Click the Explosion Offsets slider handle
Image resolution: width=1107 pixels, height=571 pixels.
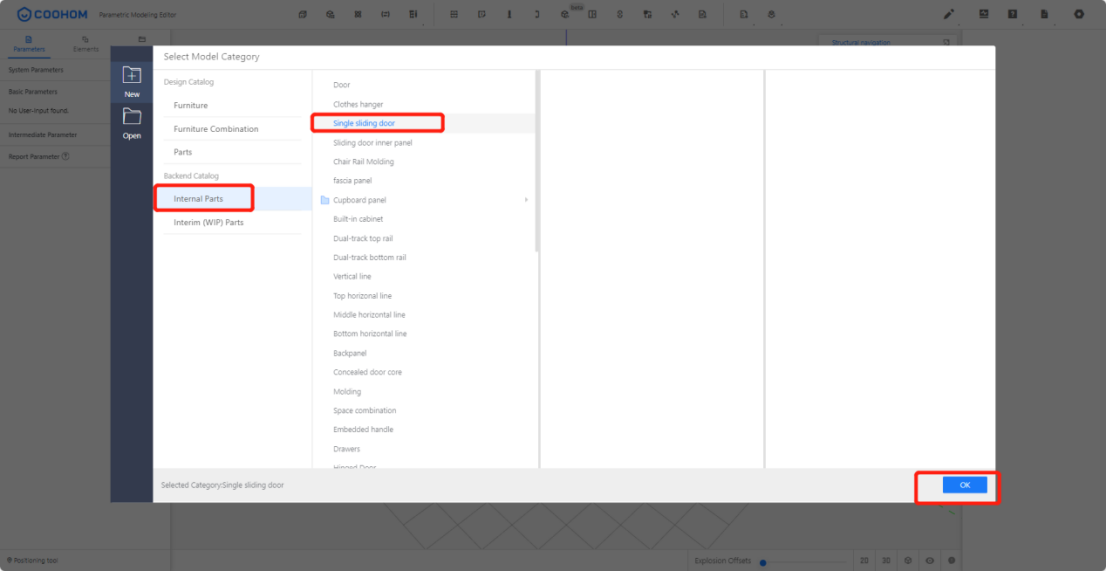tap(762, 563)
